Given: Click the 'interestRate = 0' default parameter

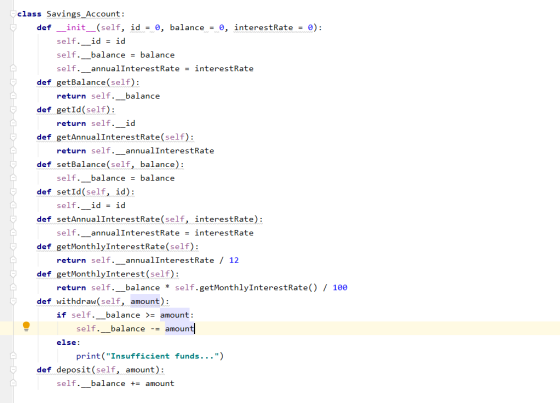Looking at the screenshot, I should tap(274, 28).
